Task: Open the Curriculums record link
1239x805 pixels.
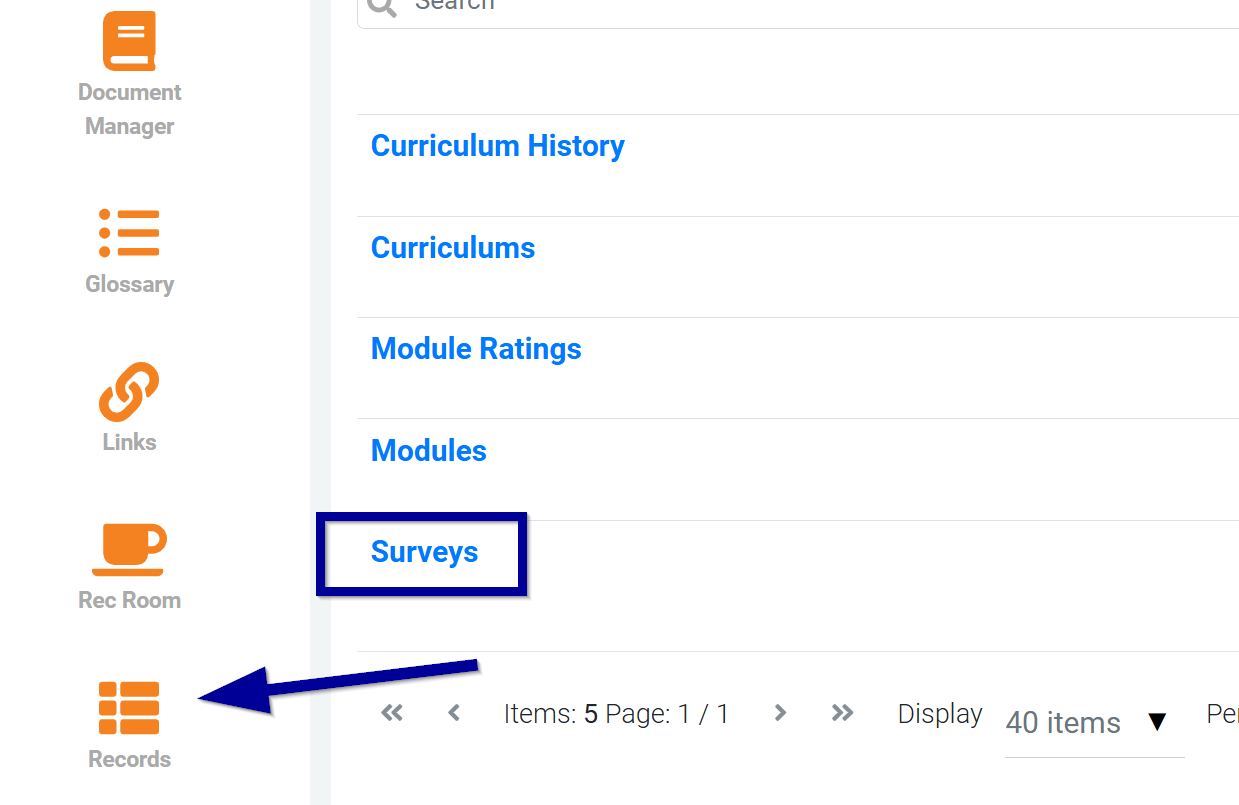Action: [453, 248]
